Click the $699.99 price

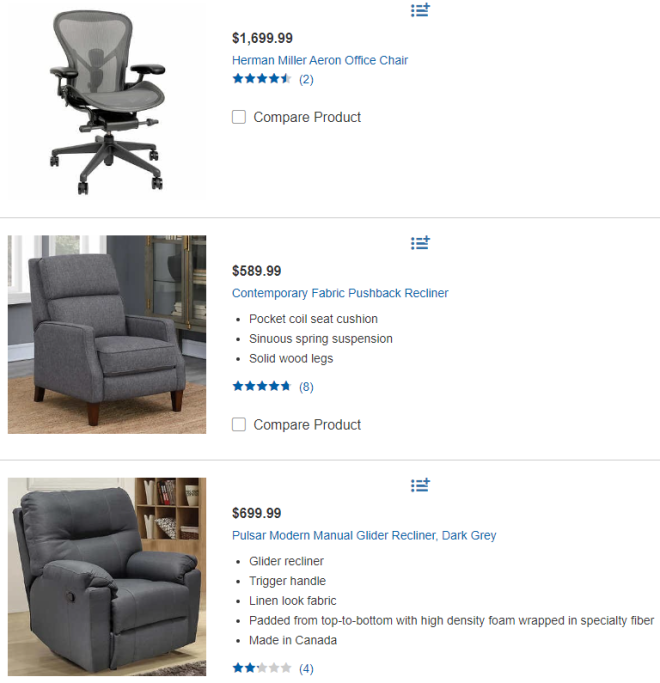coord(257,513)
